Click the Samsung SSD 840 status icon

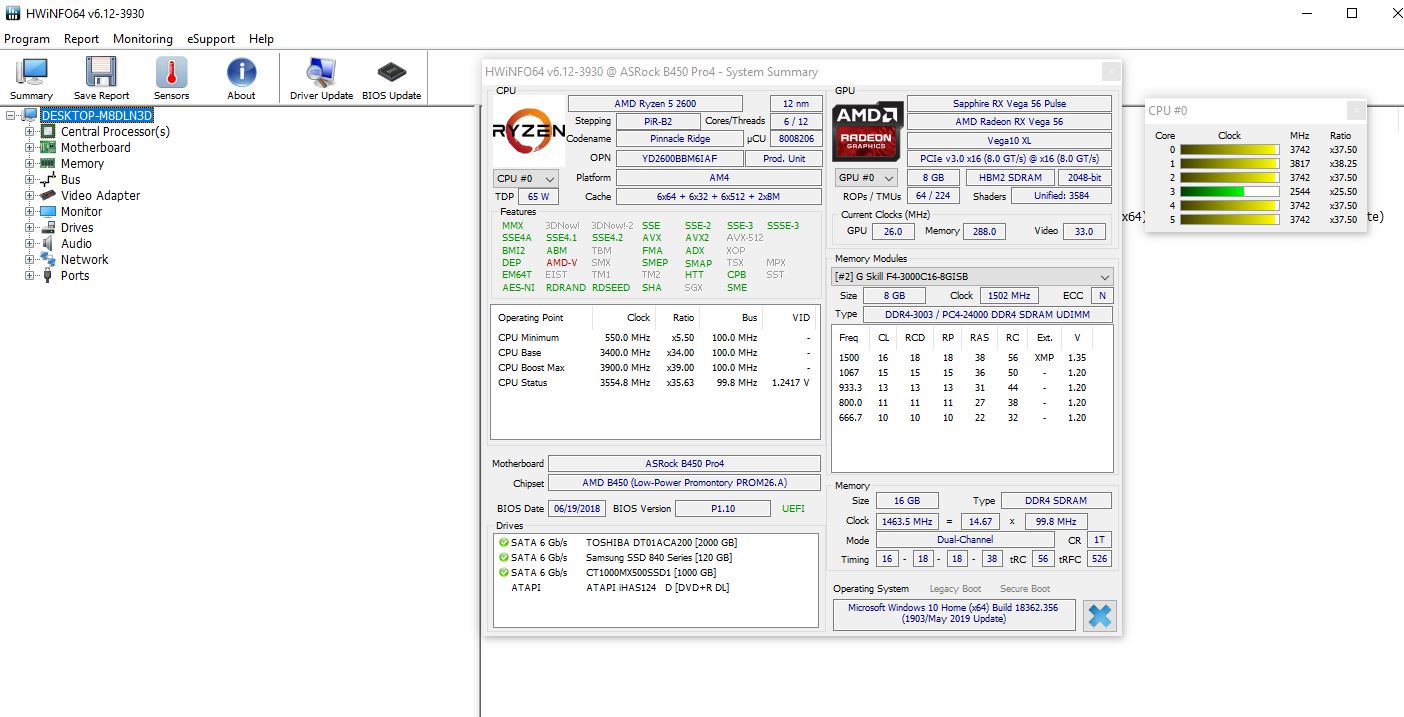[x=503, y=558]
